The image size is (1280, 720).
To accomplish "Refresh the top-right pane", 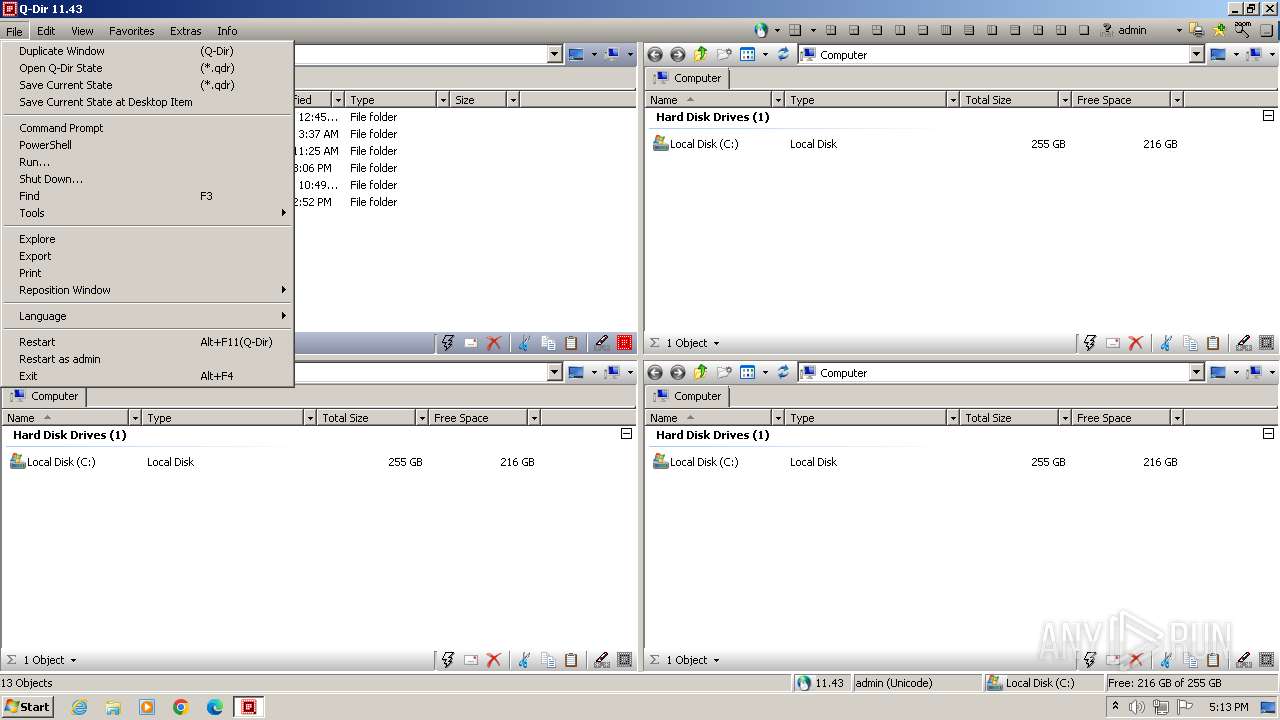I will click(x=783, y=55).
